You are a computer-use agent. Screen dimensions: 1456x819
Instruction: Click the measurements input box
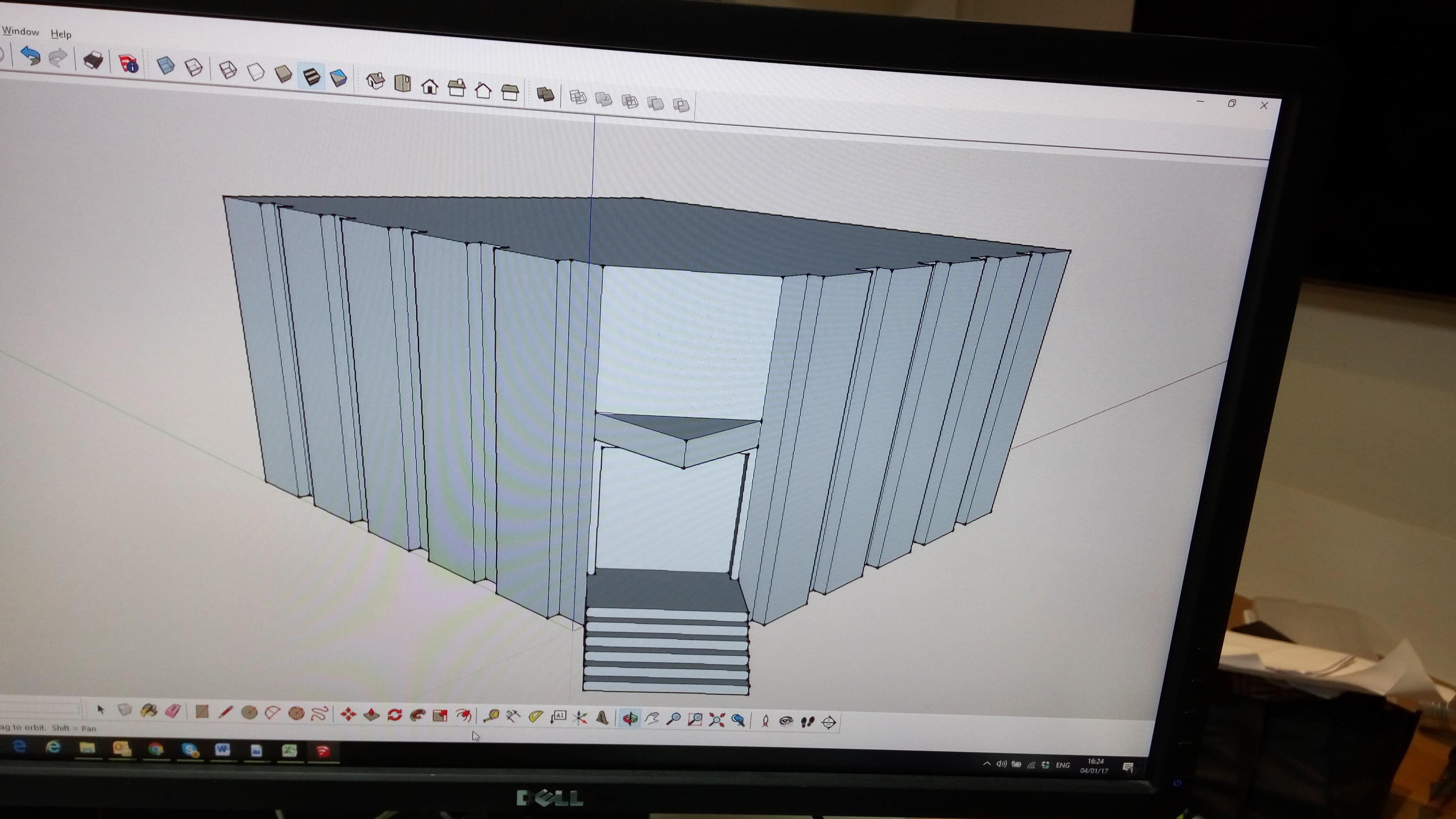[x=39, y=708]
